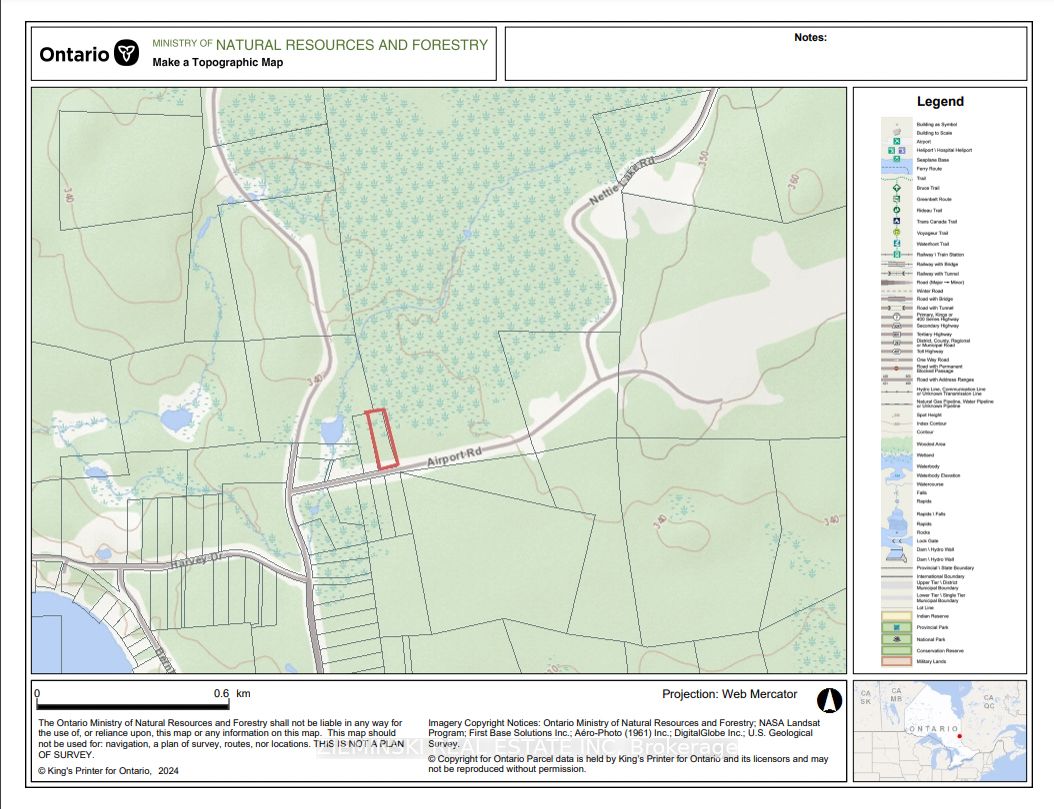Click the Railway Train Station legend icon
Screen dimensions: 1054x809
click(x=896, y=255)
